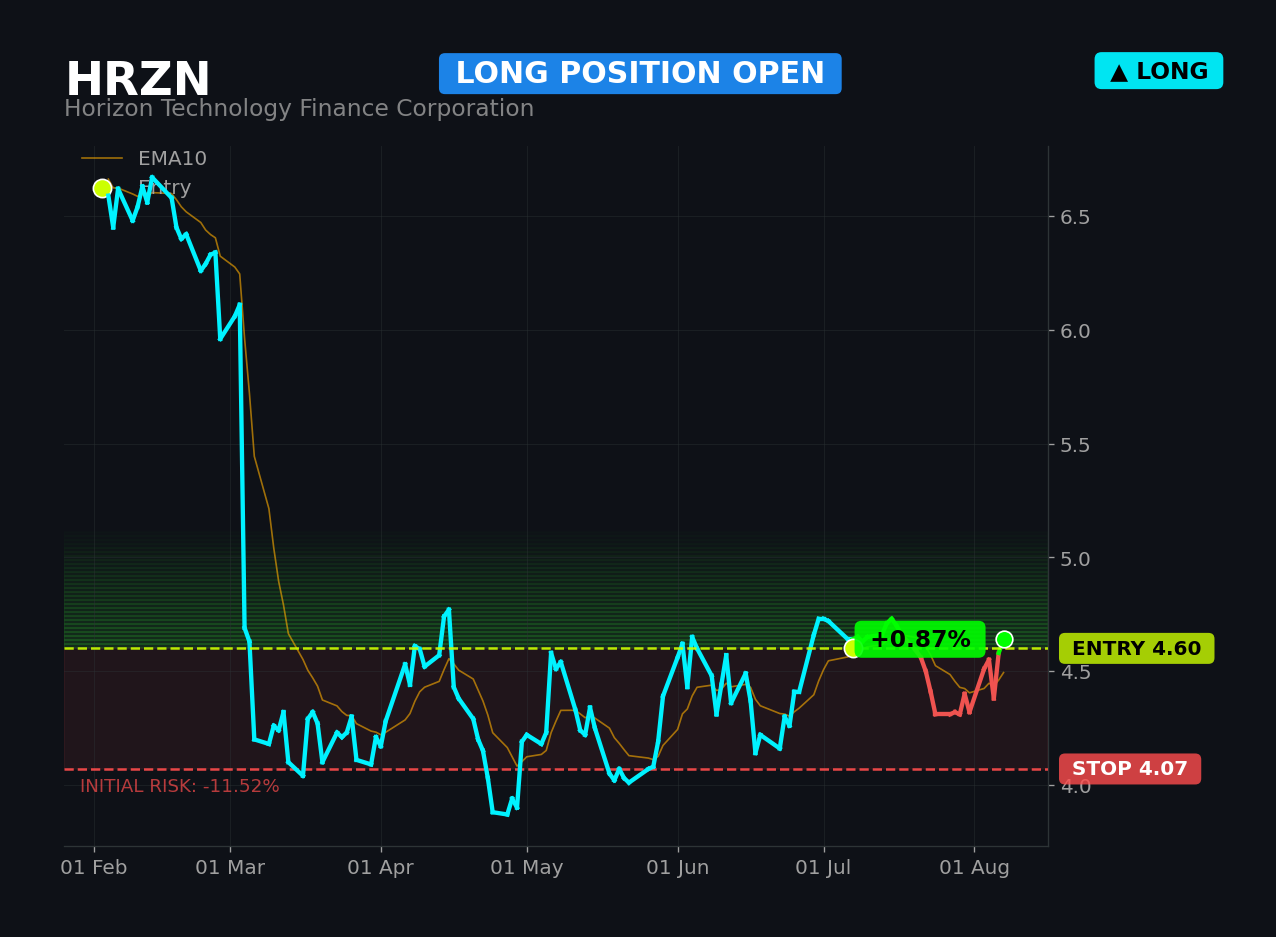
Task: Click the yellow entry marker in the legend
Action: 102,188
